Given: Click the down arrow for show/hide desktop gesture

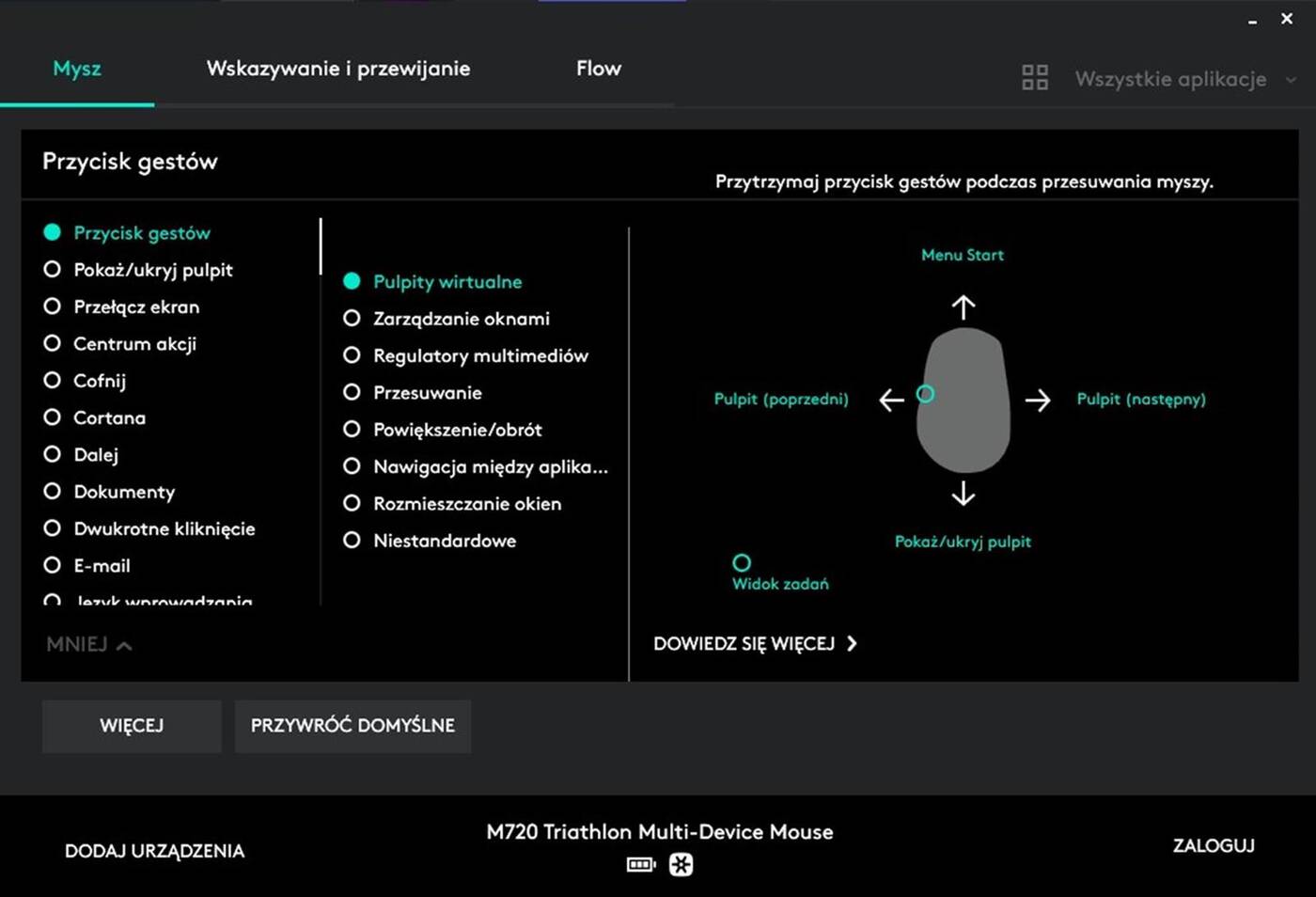Looking at the screenshot, I should [x=963, y=494].
